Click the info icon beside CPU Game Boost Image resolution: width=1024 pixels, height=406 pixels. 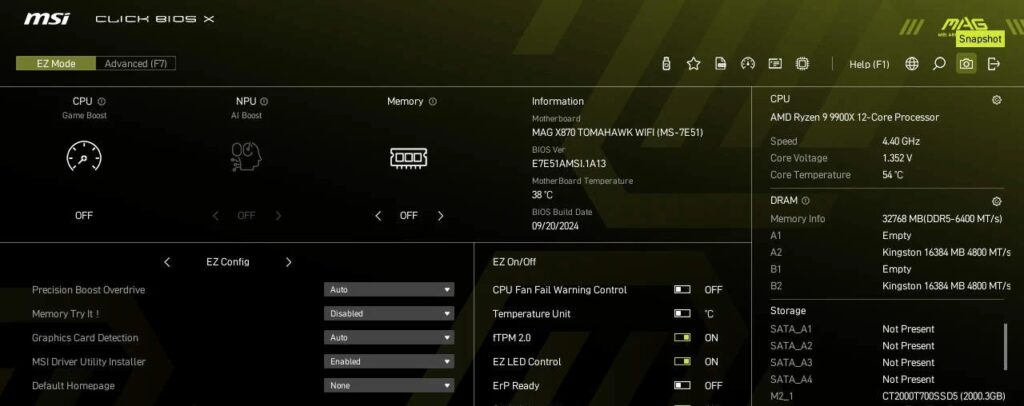click(x=102, y=101)
